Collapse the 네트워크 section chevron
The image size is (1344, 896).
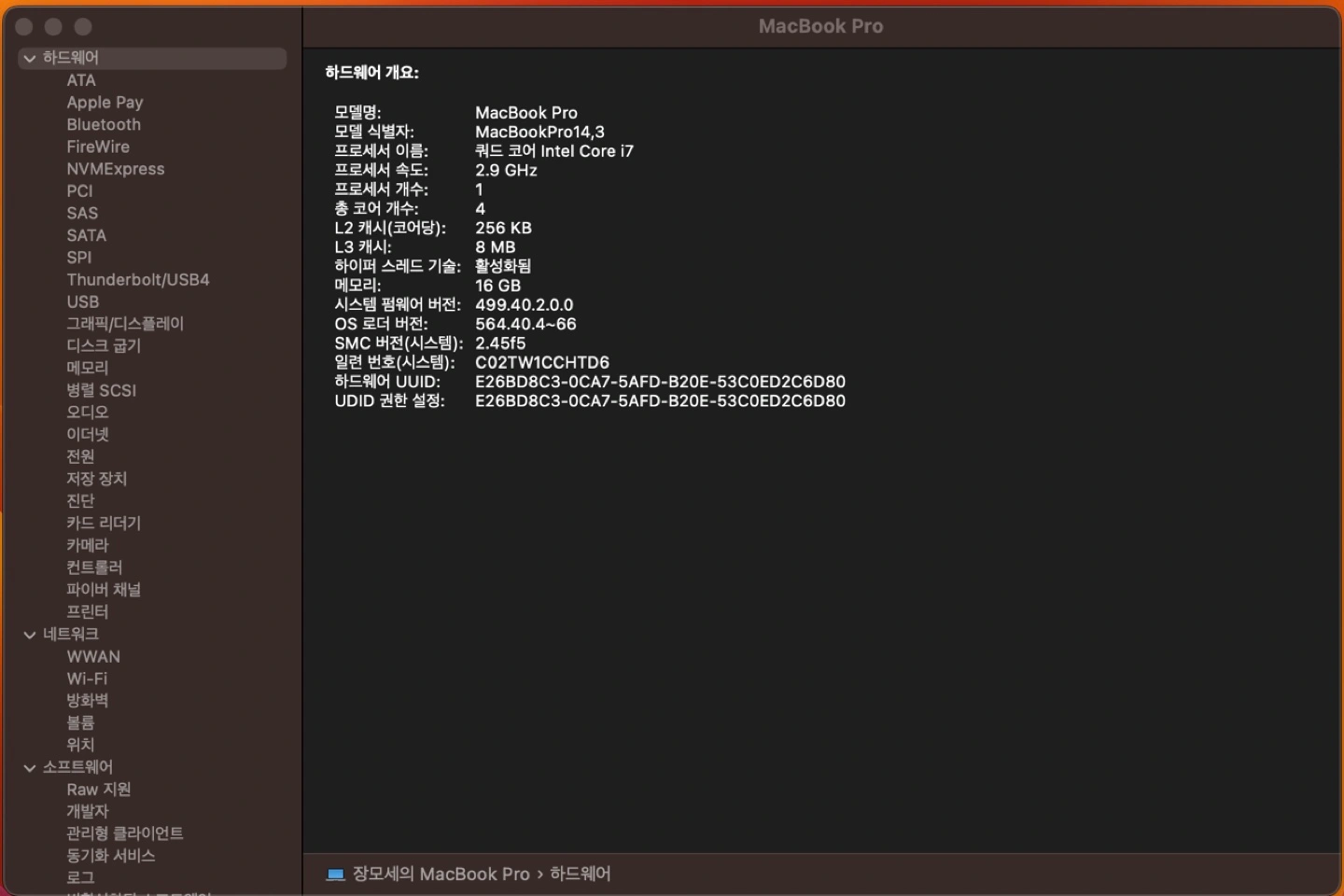click(x=30, y=635)
